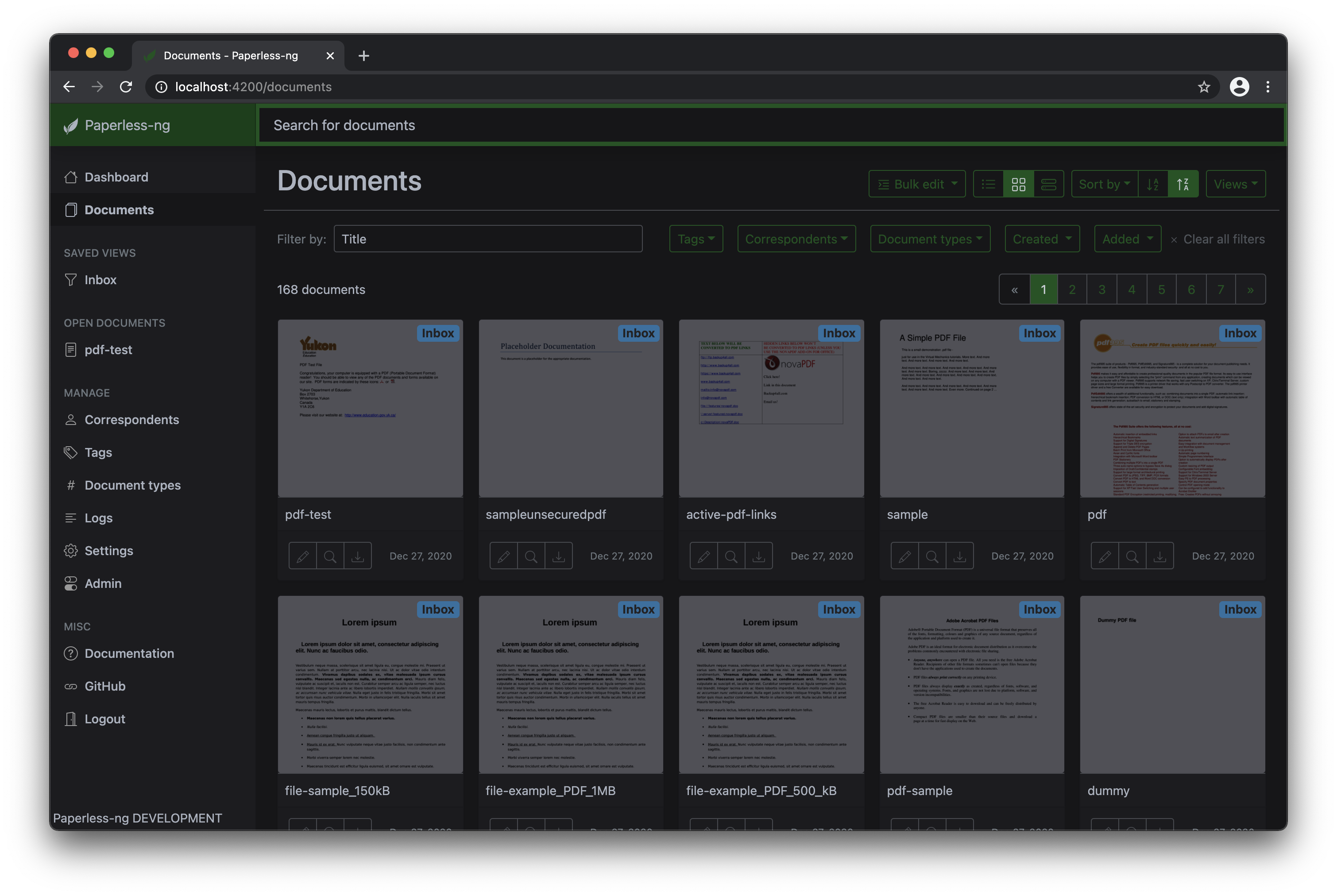Download the sample document
The height and width of the screenshot is (896, 1337).
[x=960, y=555]
